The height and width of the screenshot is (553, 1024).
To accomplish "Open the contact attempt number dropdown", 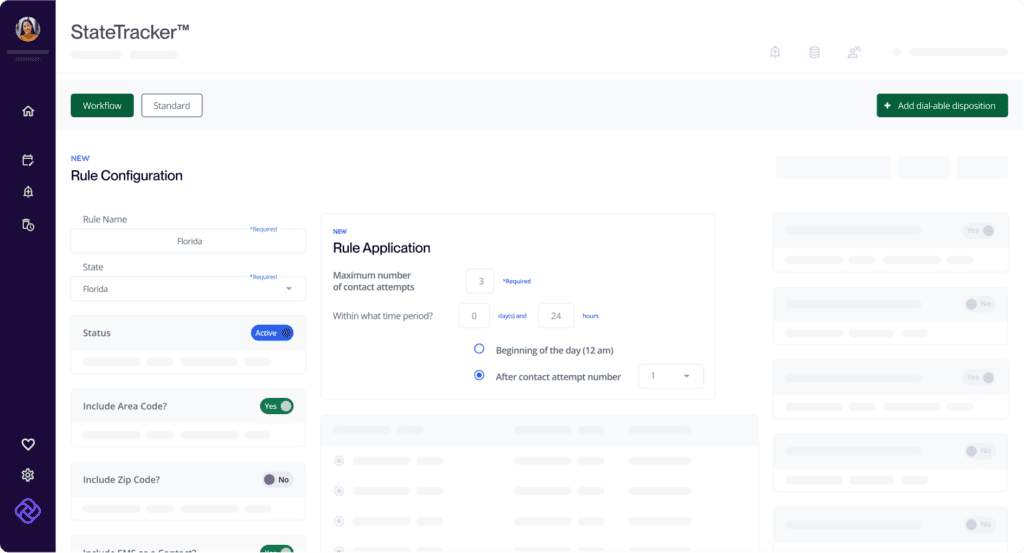I will coord(671,376).
